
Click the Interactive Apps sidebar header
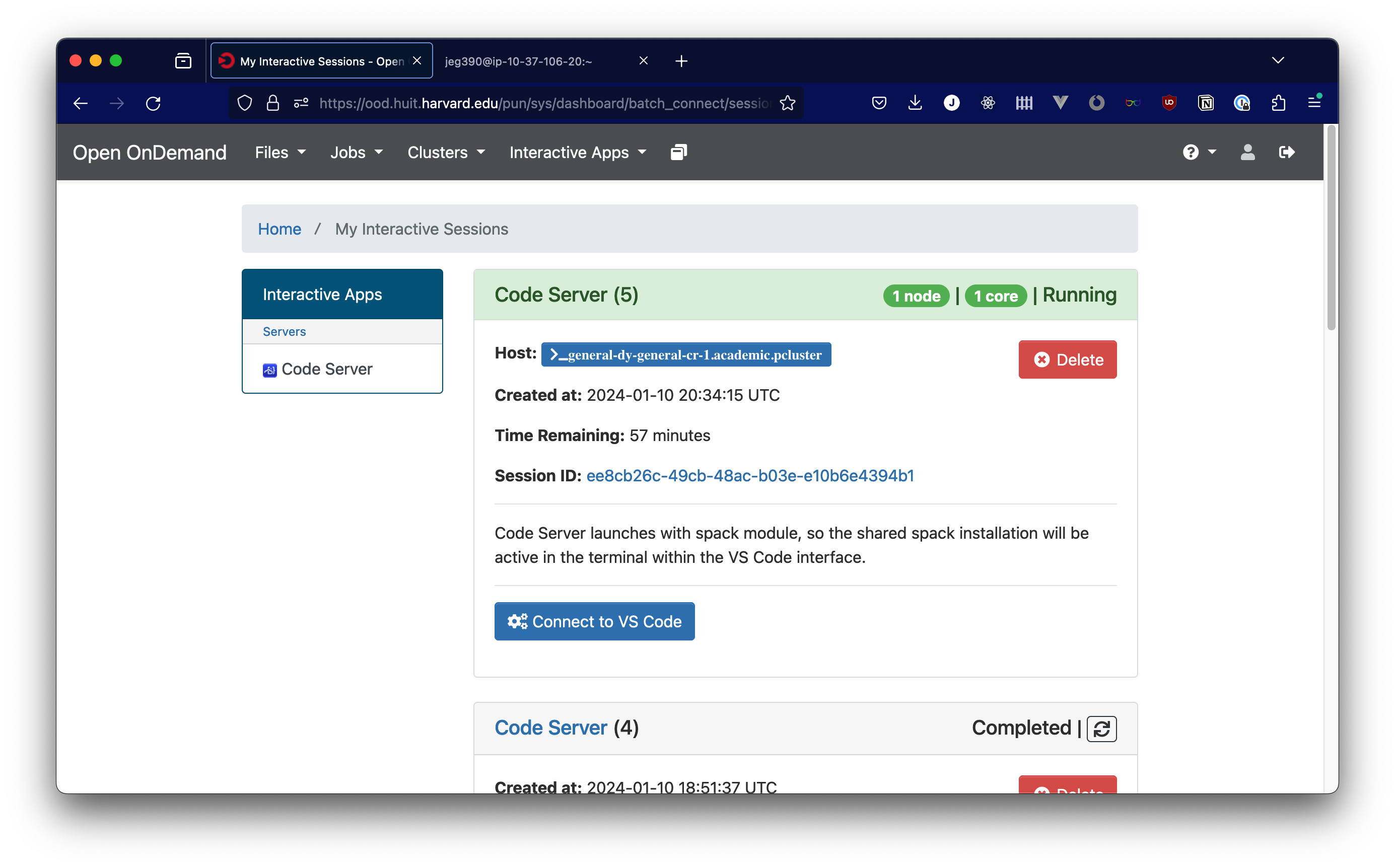click(342, 295)
